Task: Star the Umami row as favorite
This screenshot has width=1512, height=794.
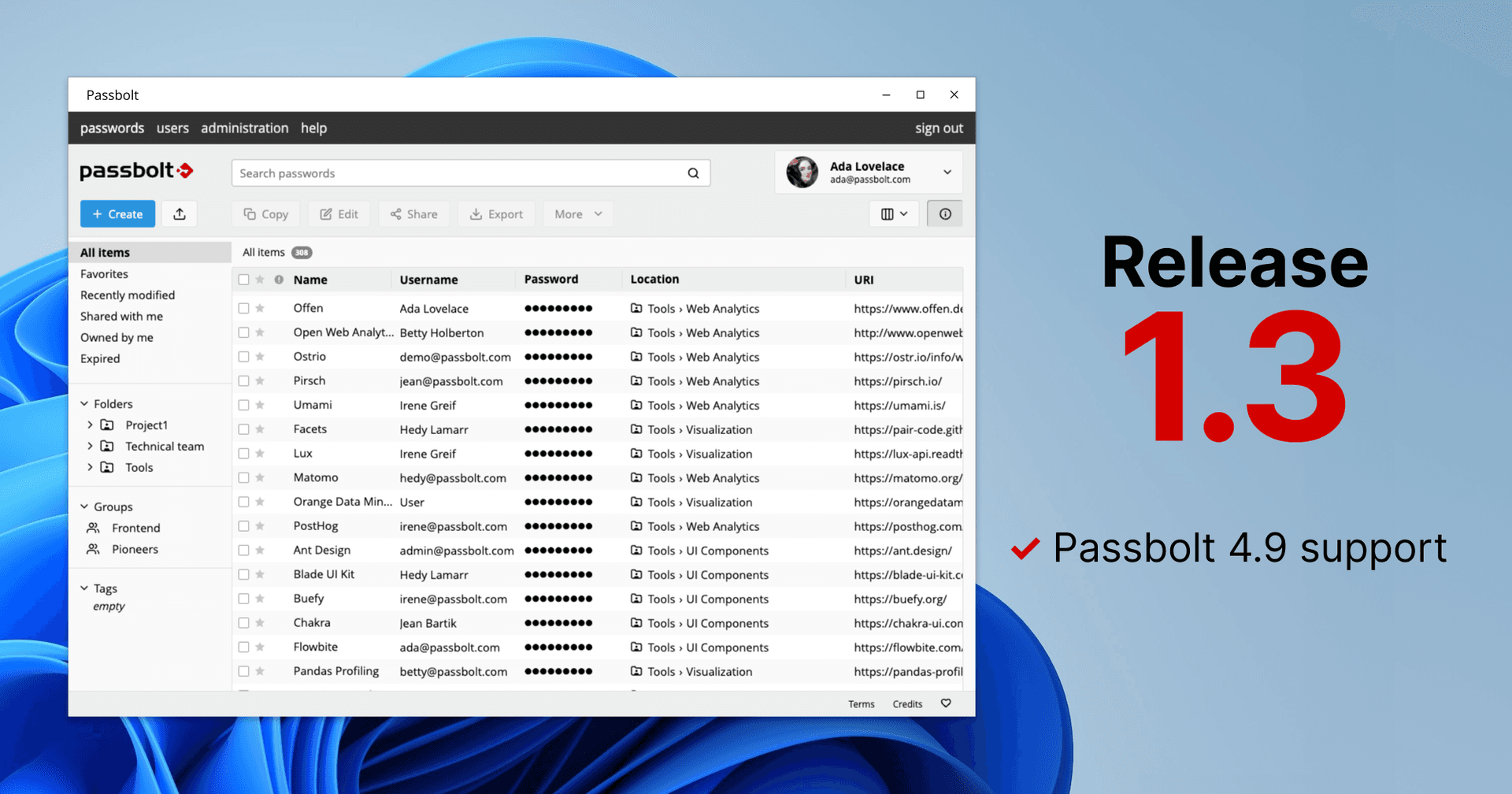Action: click(x=260, y=405)
